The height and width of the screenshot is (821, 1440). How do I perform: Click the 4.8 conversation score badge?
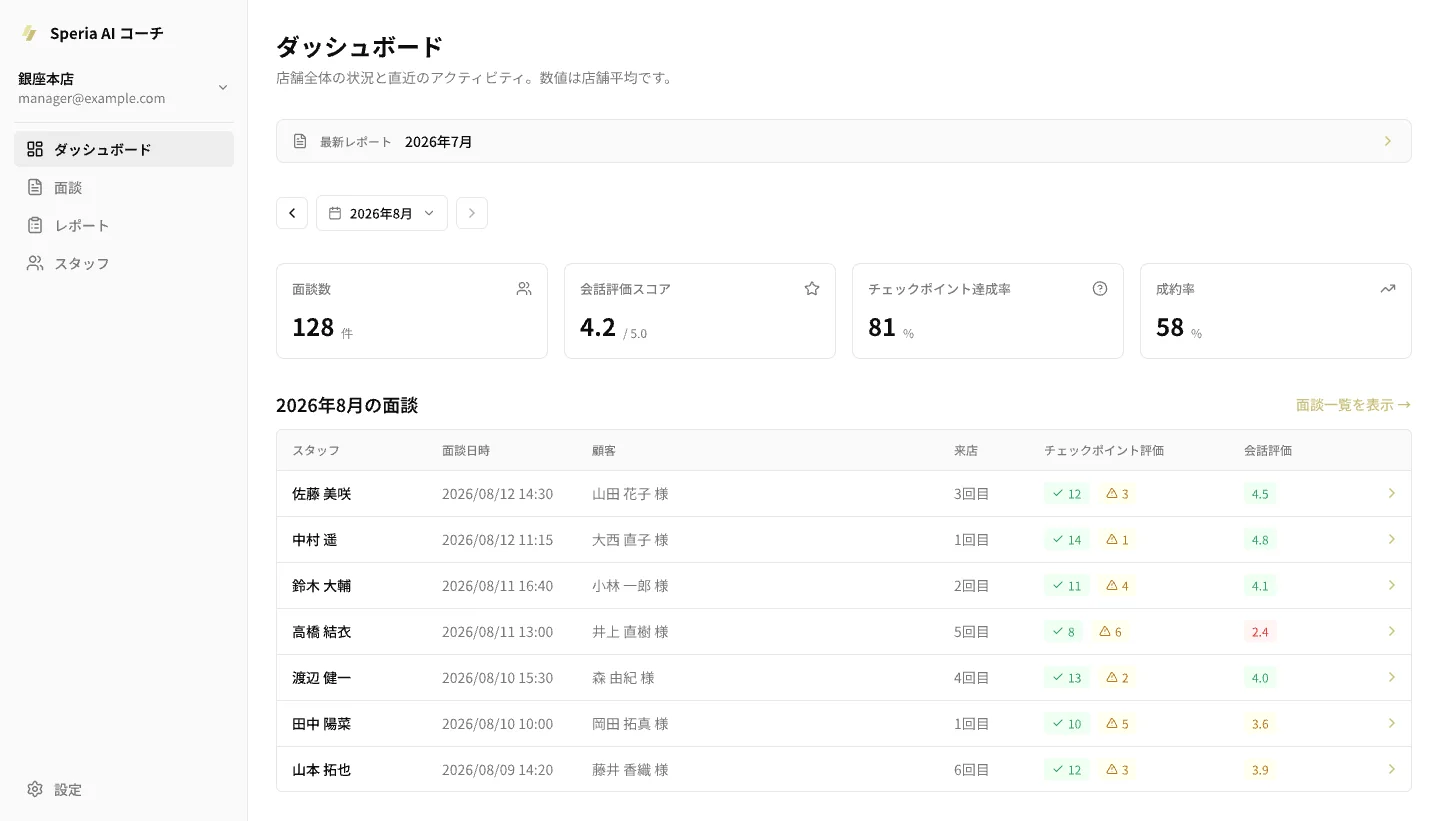[1260, 540]
